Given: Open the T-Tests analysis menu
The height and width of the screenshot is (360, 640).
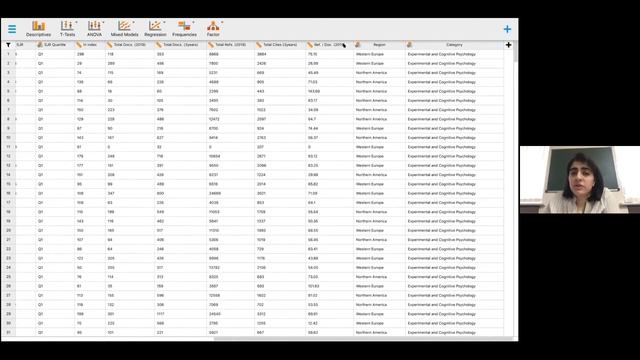Looking at the screenshot, I should (x=68, y=29).
